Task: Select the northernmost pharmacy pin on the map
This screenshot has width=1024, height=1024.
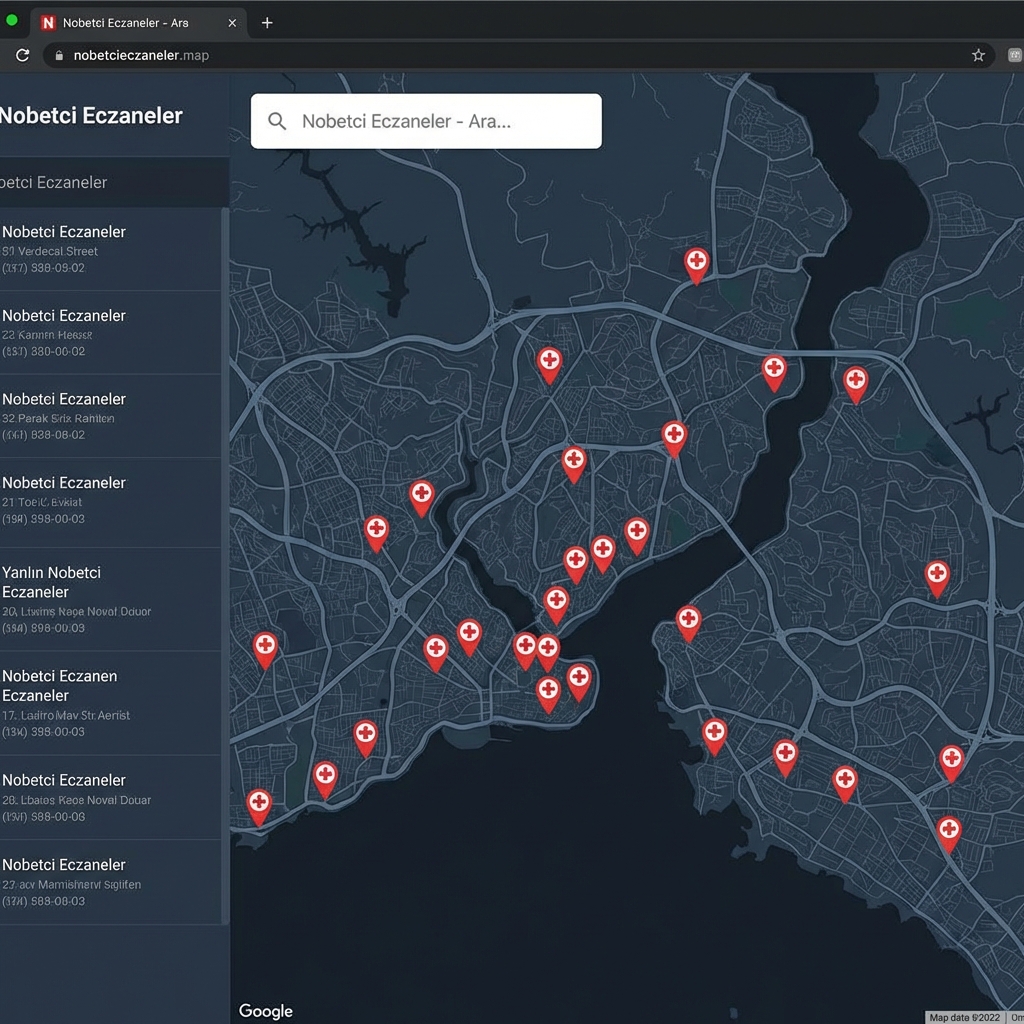Action: coord(696,263)
